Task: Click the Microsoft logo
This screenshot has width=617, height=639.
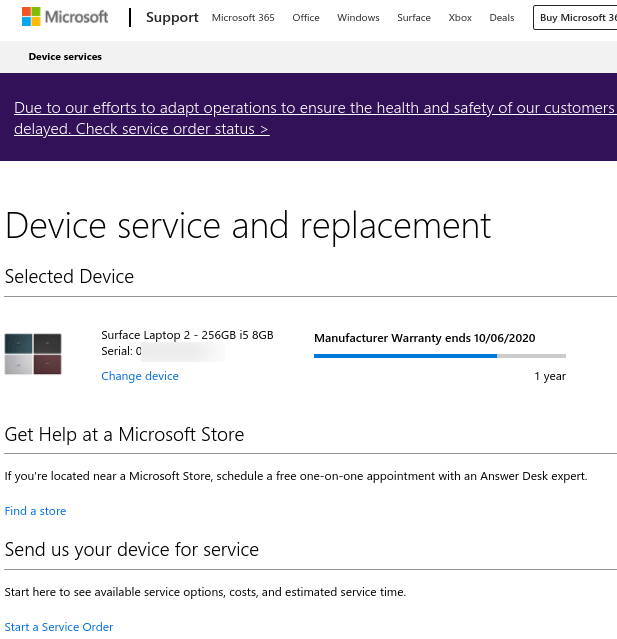Action: pyautogui.click(x=65, y=17)
